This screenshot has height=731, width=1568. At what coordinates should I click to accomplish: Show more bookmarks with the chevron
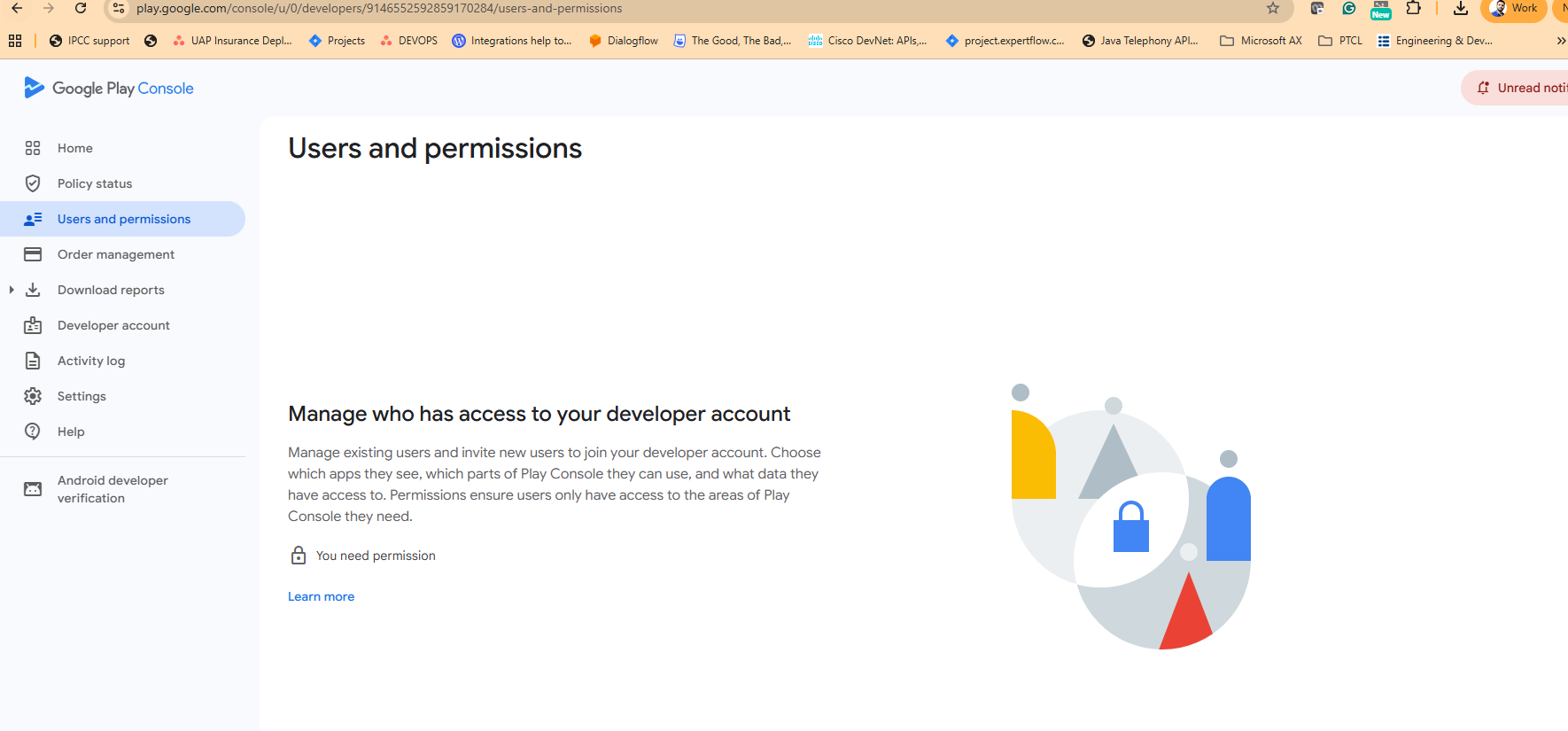[x=1560, y=41]
